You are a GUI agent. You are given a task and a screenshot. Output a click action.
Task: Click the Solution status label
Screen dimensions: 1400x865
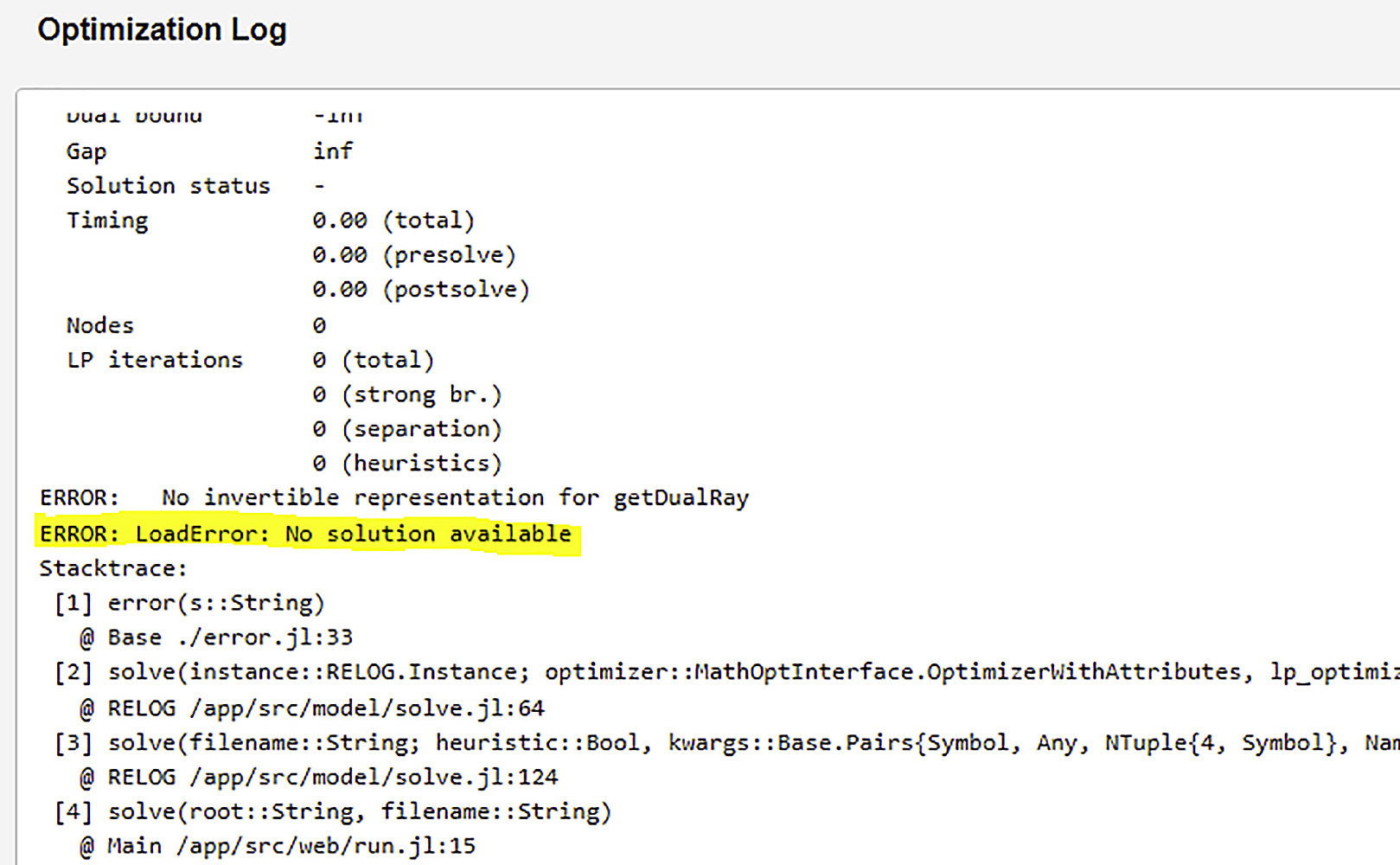pos(169,186)
